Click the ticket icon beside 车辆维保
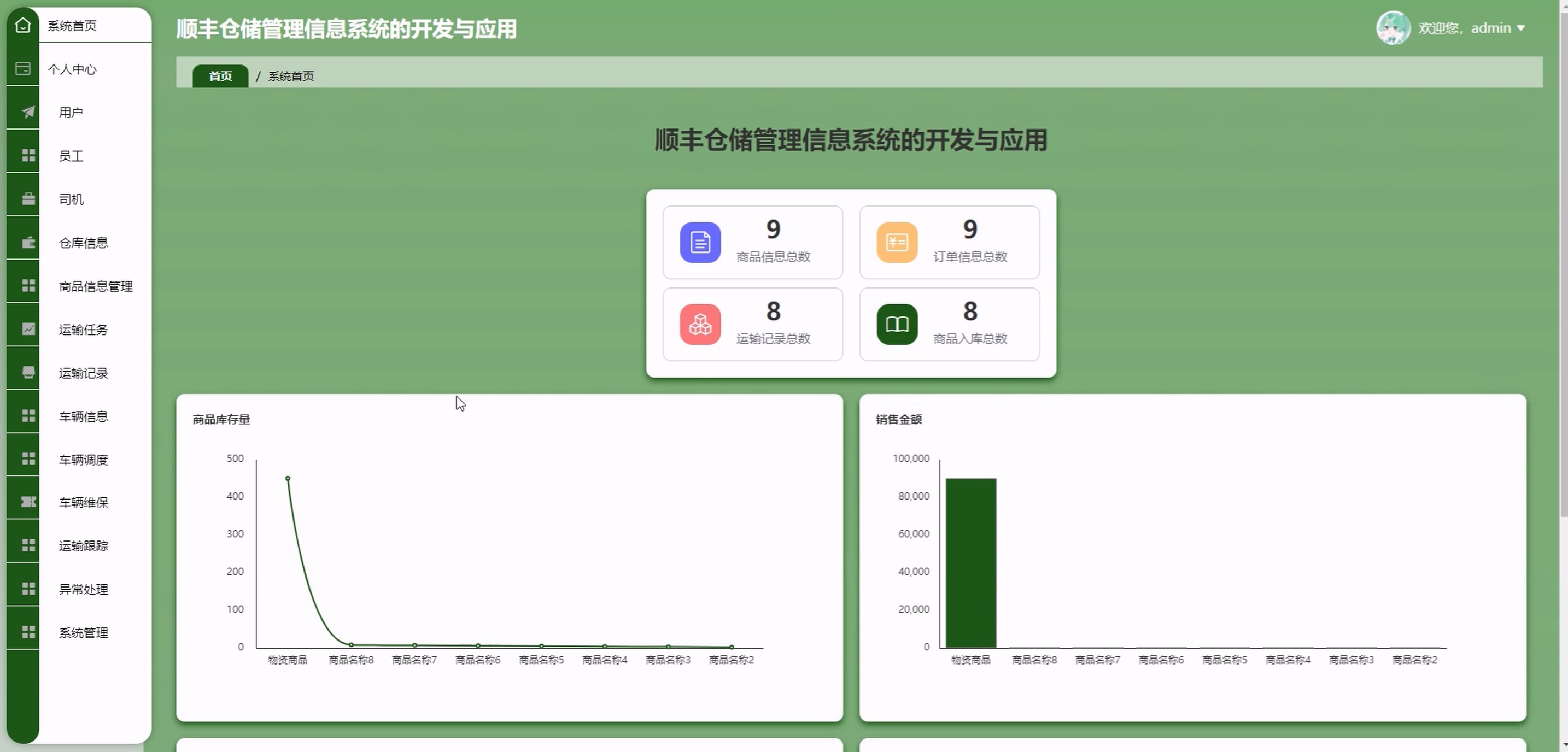Screen dimensions: 1568x752 28,502
